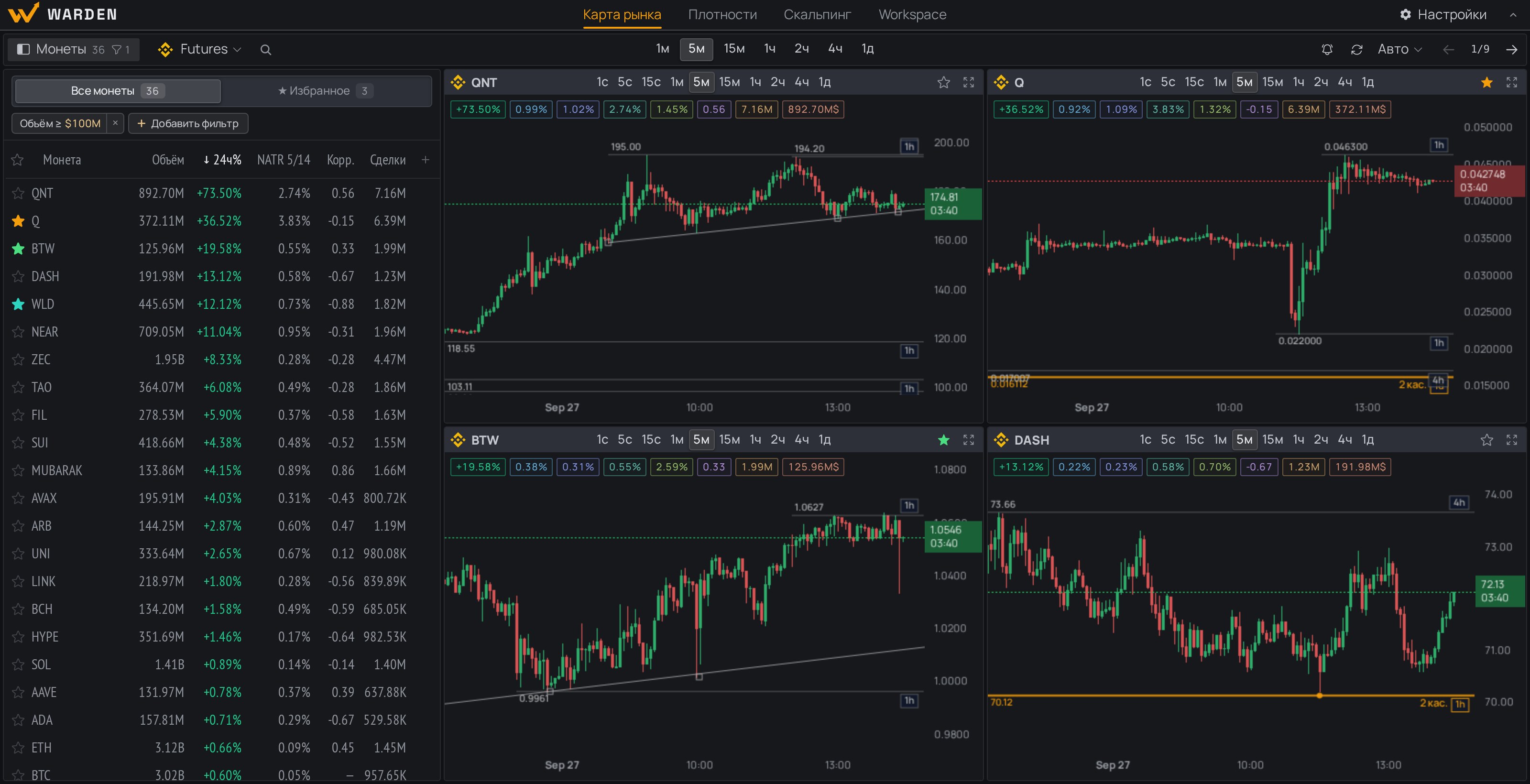This screenshot has width=1530, height=784.
Task: Set global timeframe to 15м
Action: [x=734, y=49]
